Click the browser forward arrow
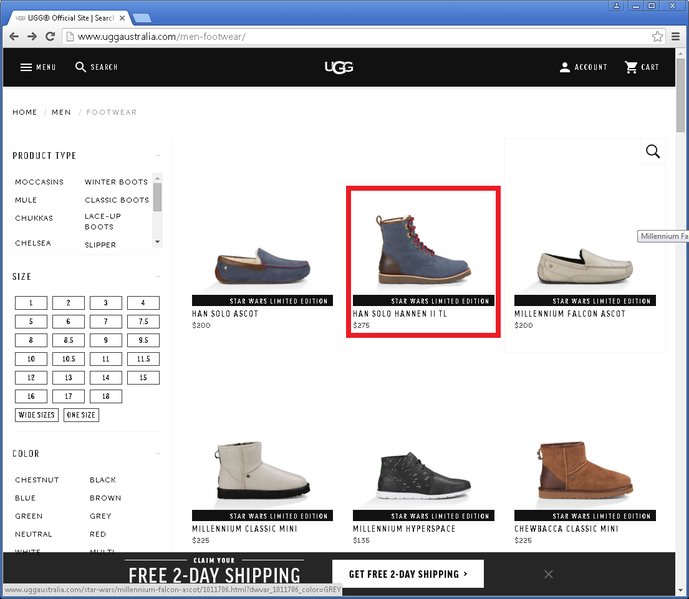Viewport: 689px width, 599px height. pos(32,36)
